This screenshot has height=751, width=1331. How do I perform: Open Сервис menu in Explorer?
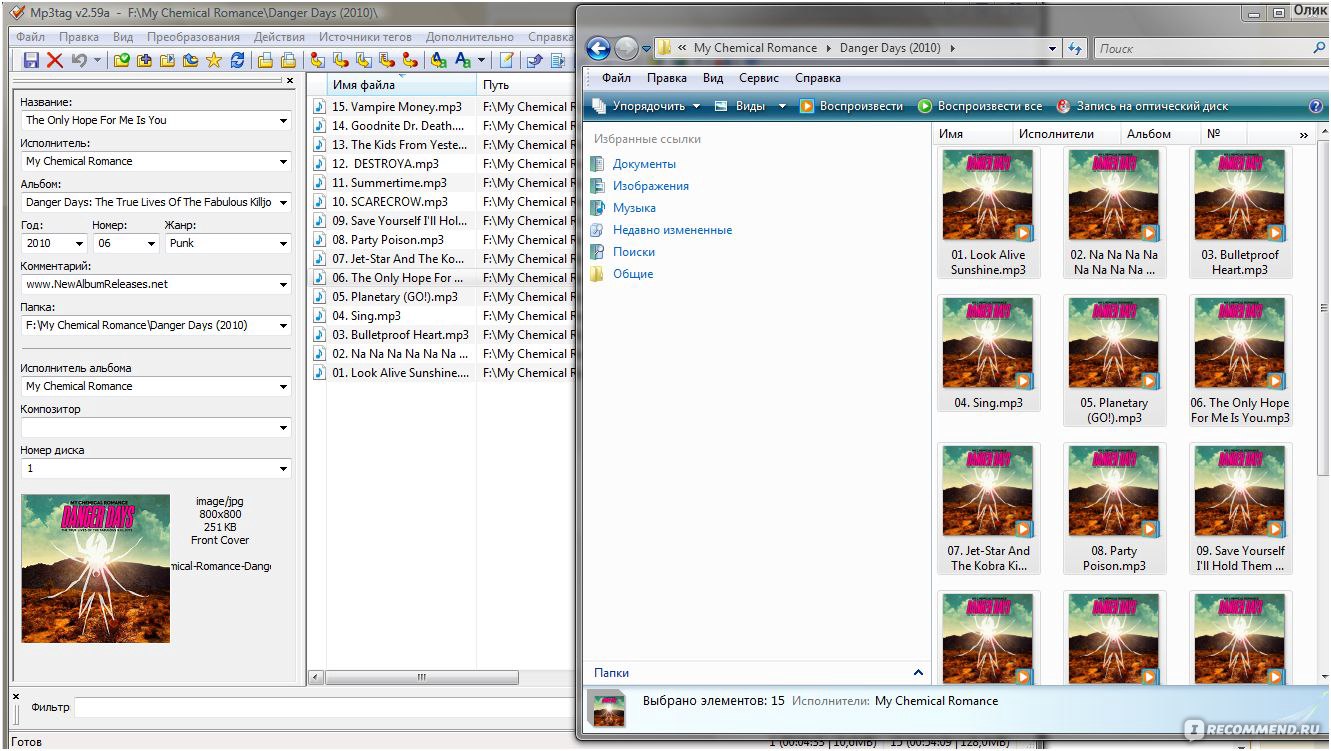pos(759,78)
